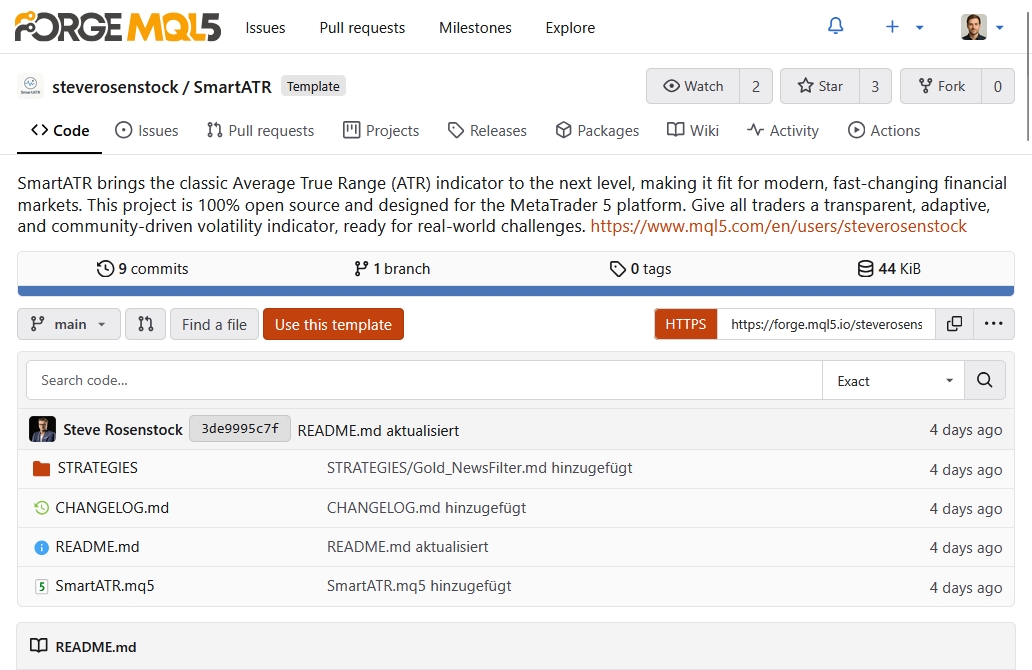The image size is (1032, 670).
Task: View the forks count 0
Action: pos(998,86)
